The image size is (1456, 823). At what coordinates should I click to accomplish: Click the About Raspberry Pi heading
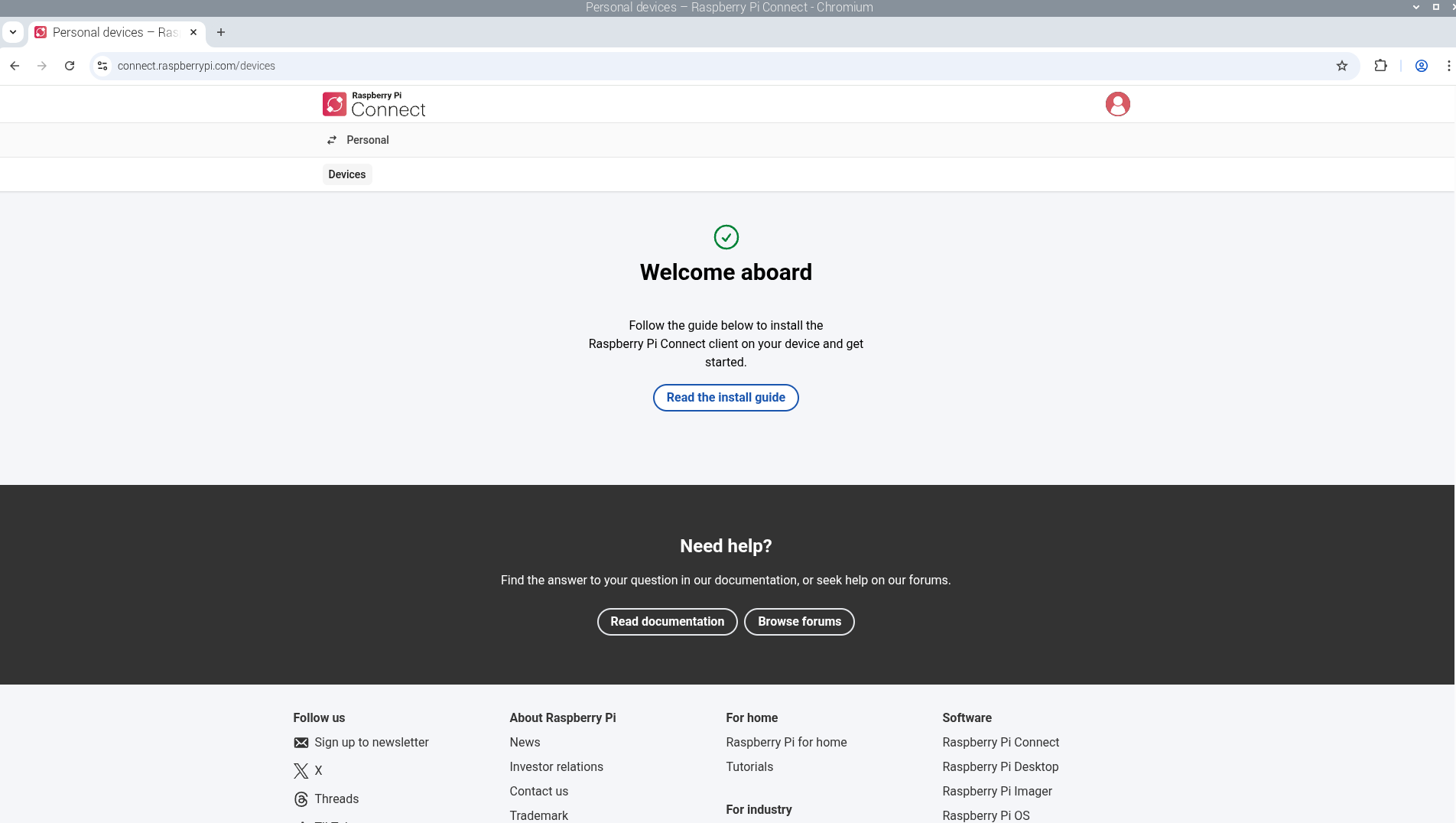click(x=563, y=718)
